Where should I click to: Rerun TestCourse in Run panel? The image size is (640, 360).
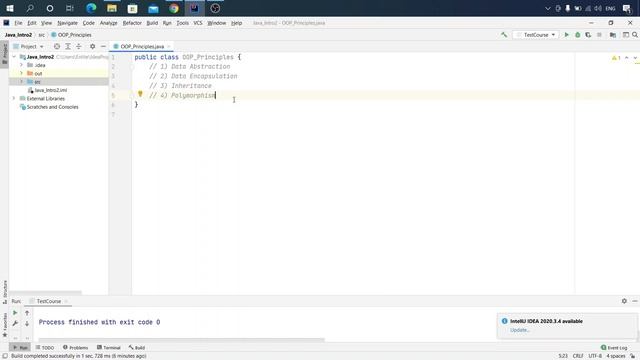[15, 313]
